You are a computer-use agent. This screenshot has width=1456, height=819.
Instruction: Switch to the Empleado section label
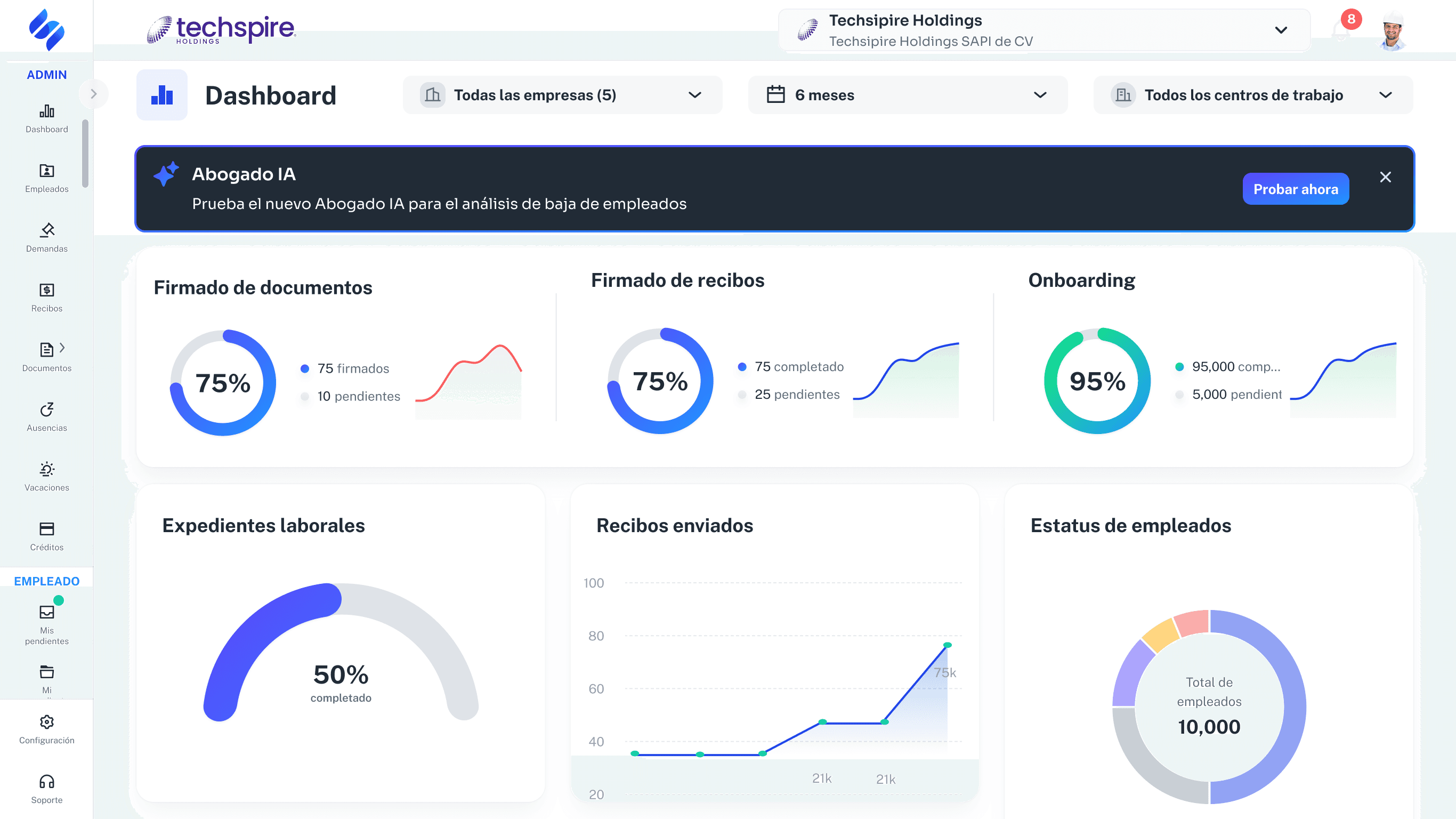click(46, 581)
